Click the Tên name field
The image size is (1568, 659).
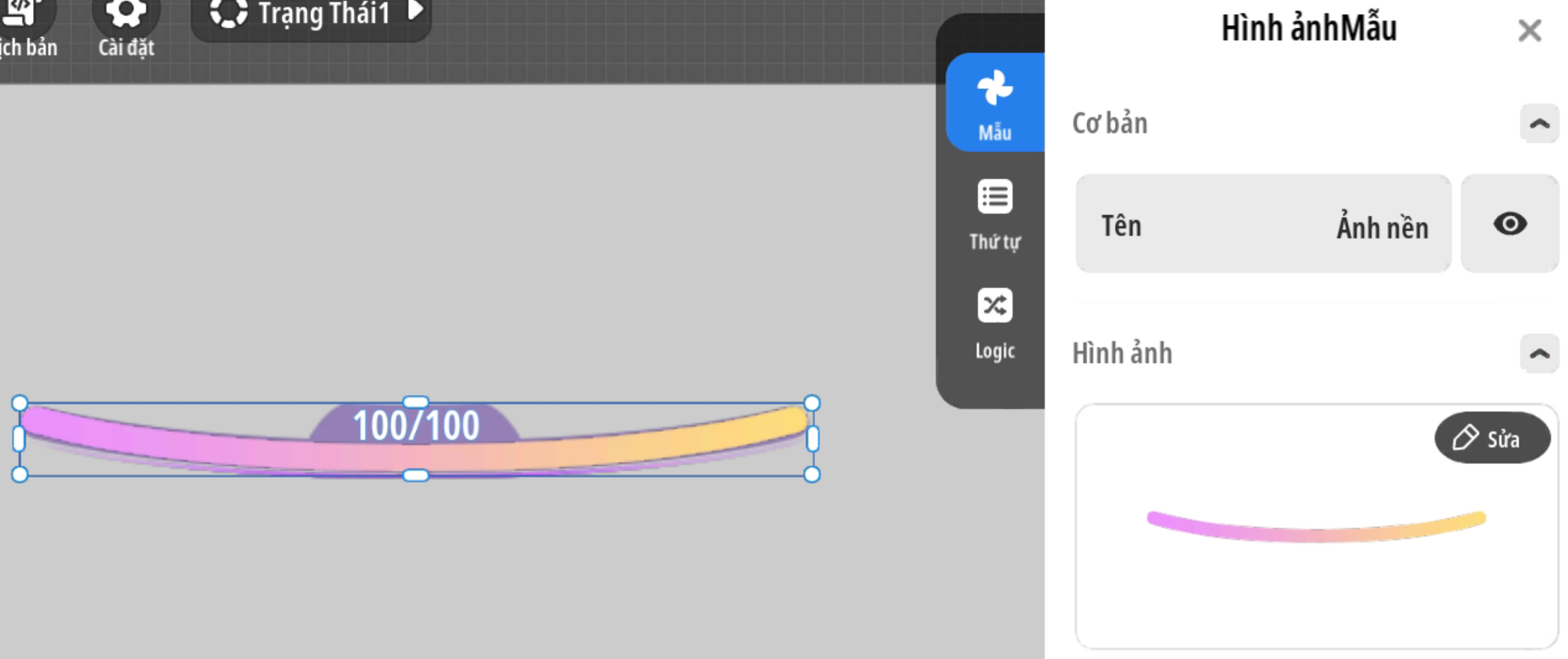coord(1263,224)
